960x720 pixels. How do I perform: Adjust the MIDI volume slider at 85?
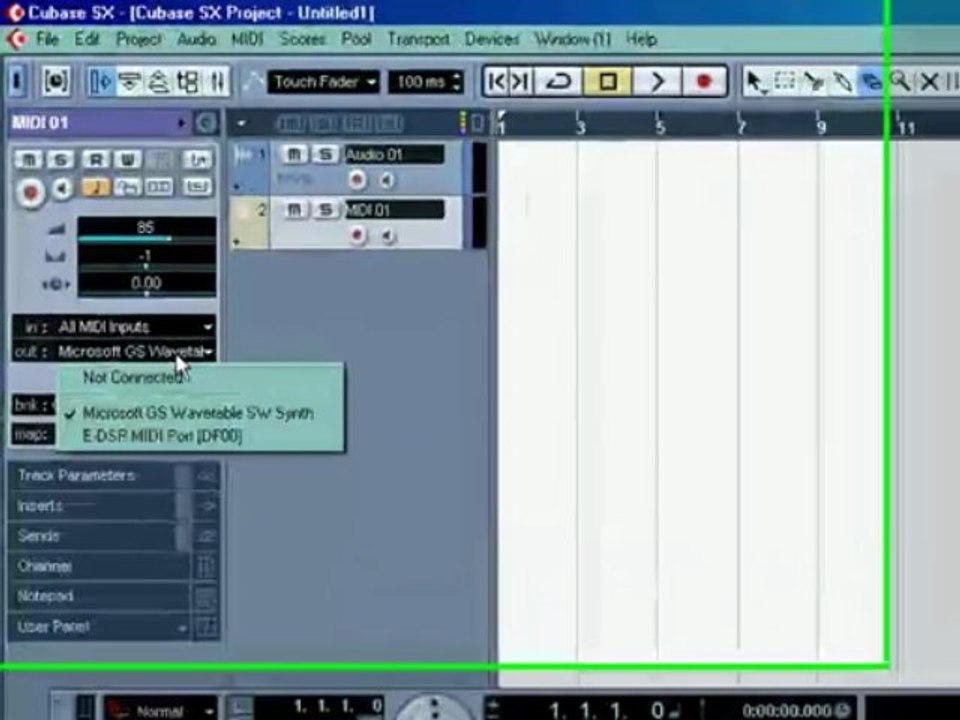[146, 230]
